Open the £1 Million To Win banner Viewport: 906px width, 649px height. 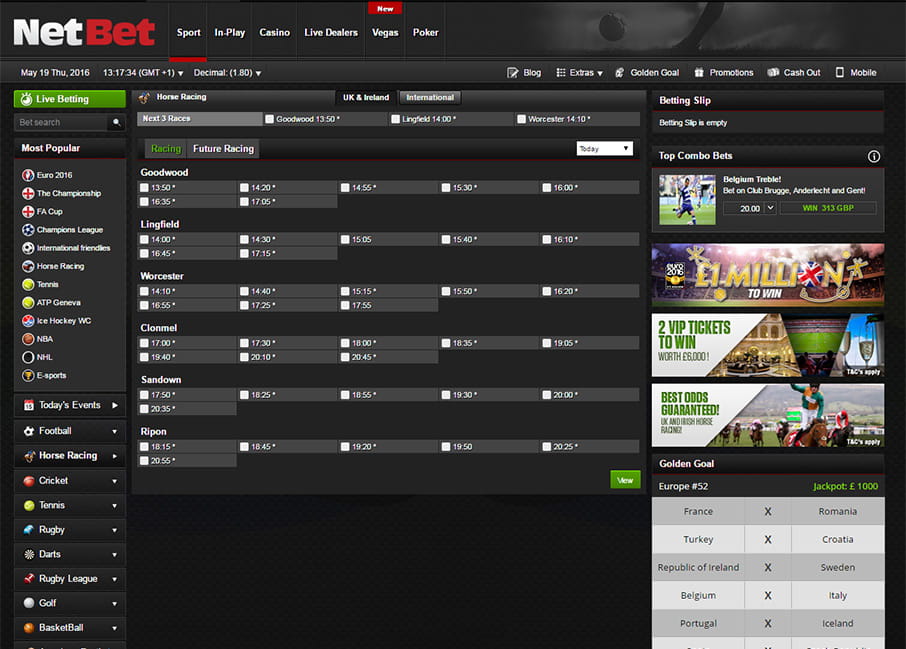pyautogui.click(x=768, y=275)
